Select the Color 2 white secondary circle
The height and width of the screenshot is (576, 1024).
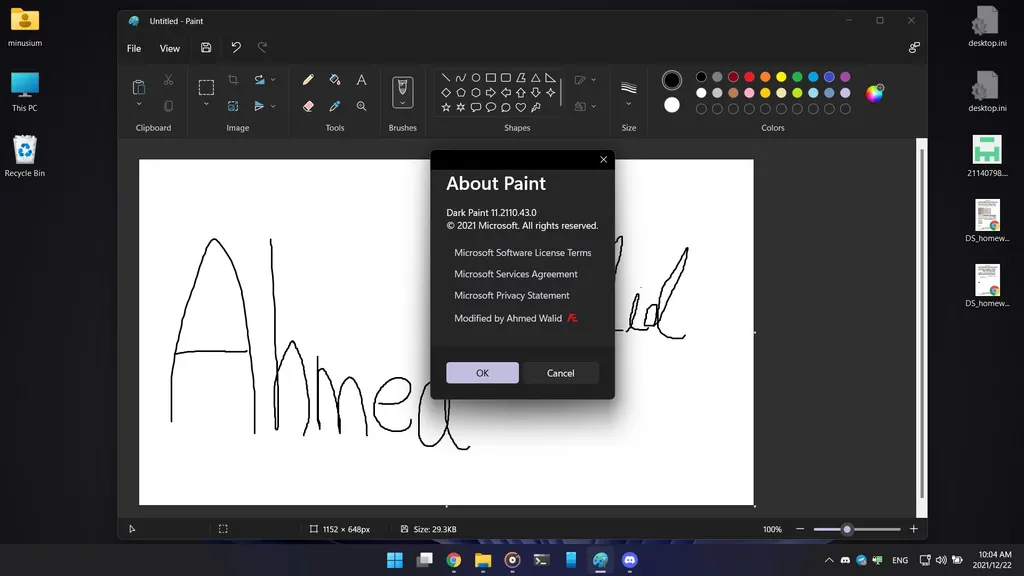coord(672,105)
